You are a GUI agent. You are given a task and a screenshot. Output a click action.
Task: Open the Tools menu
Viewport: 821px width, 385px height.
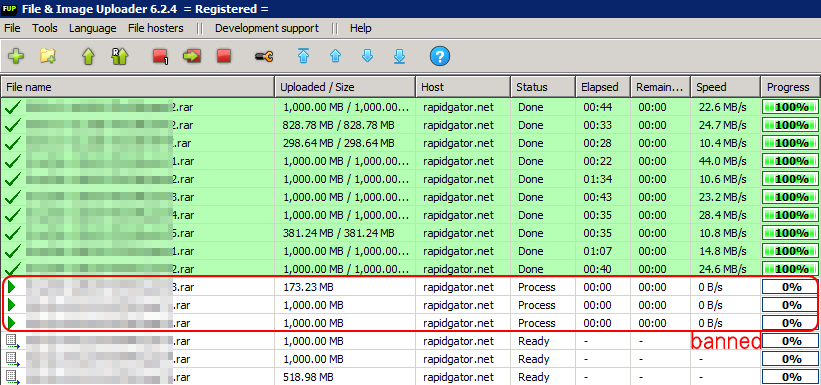[x=45, y=28]
